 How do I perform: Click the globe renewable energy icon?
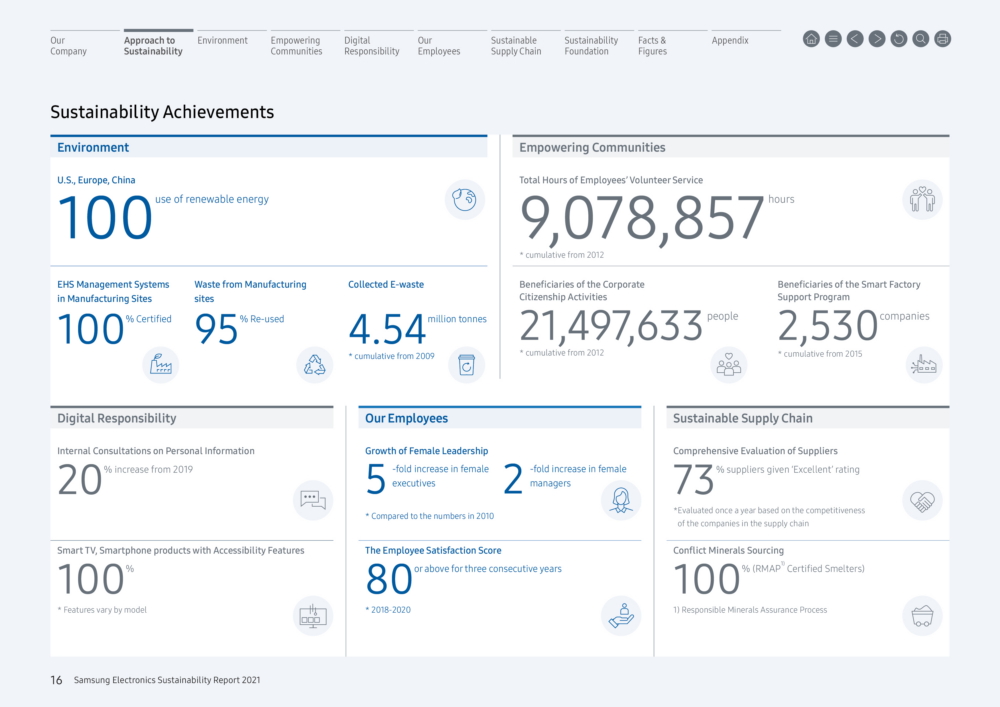(x=465, y=200)
